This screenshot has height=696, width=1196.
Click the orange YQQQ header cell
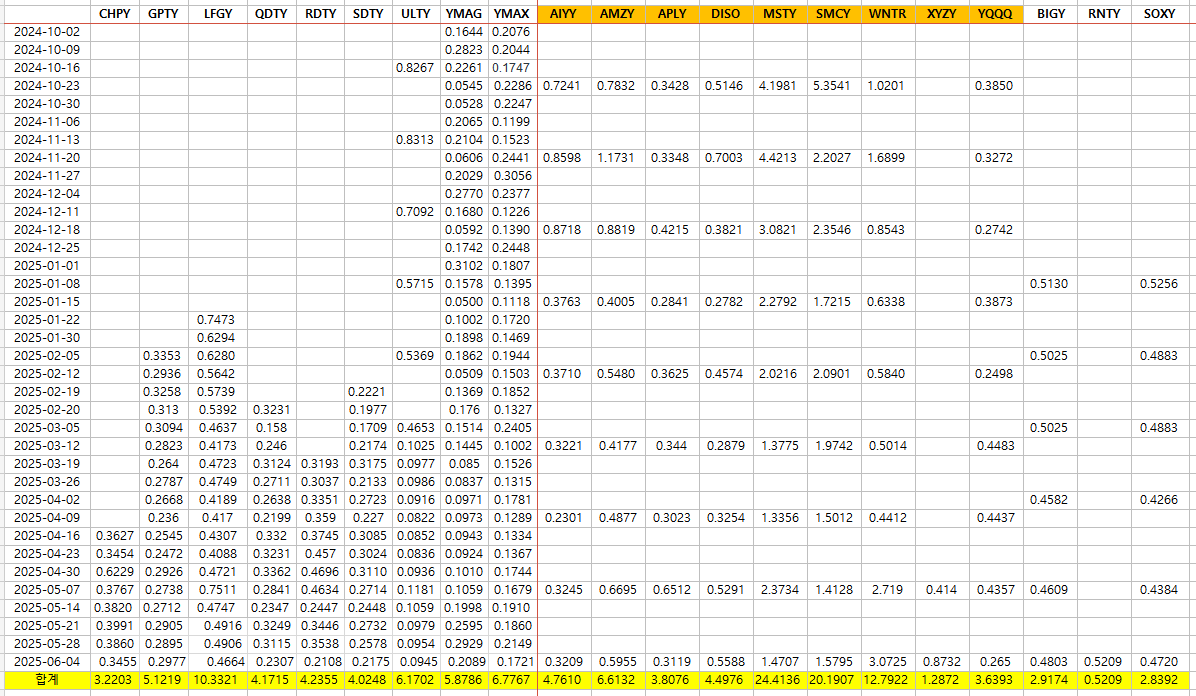995,14
